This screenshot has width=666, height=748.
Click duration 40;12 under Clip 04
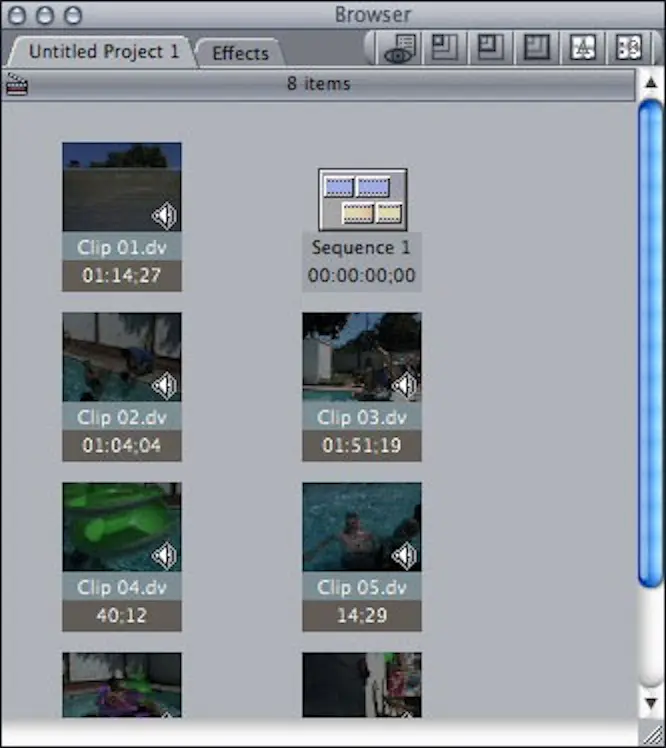(122, 615)
